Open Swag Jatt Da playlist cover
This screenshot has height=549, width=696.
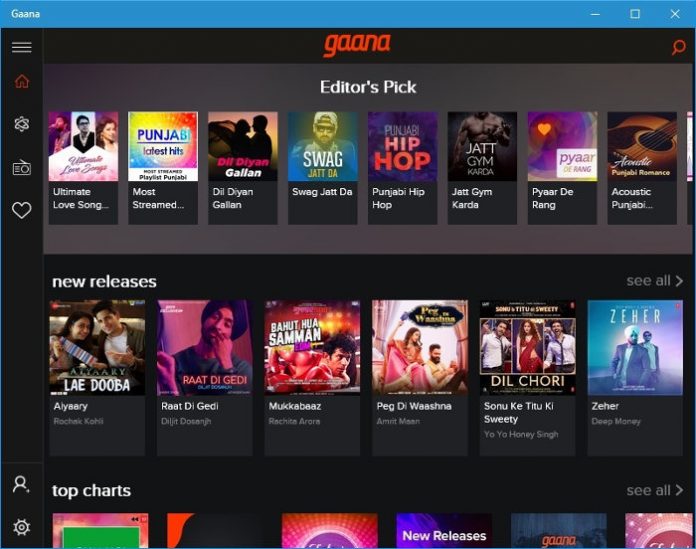[x=323, y=146]
